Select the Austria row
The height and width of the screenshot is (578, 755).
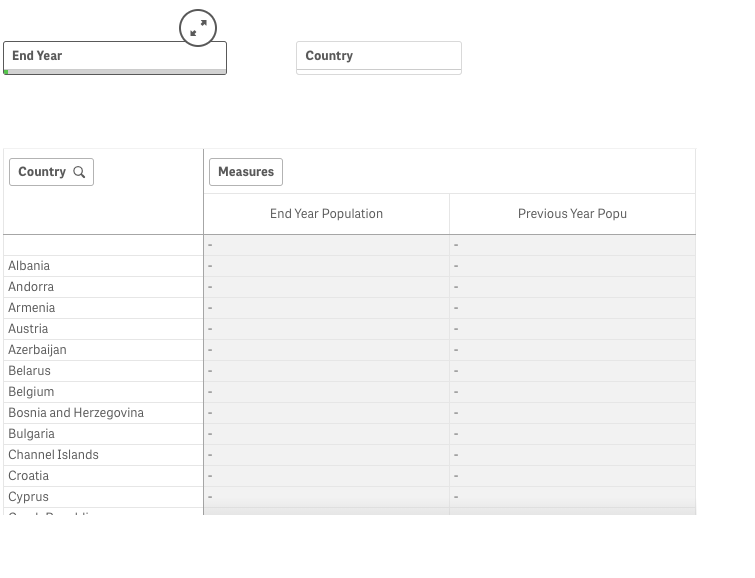[x=28, y=329]
